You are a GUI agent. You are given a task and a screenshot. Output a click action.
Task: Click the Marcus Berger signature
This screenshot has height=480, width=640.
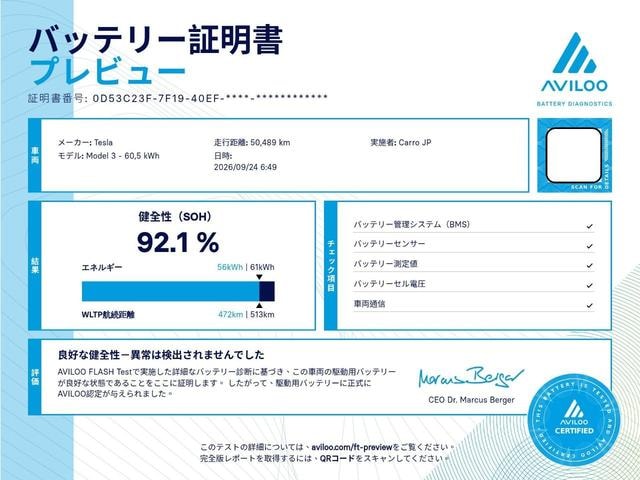pyautogui.click(x=471, y=377)
